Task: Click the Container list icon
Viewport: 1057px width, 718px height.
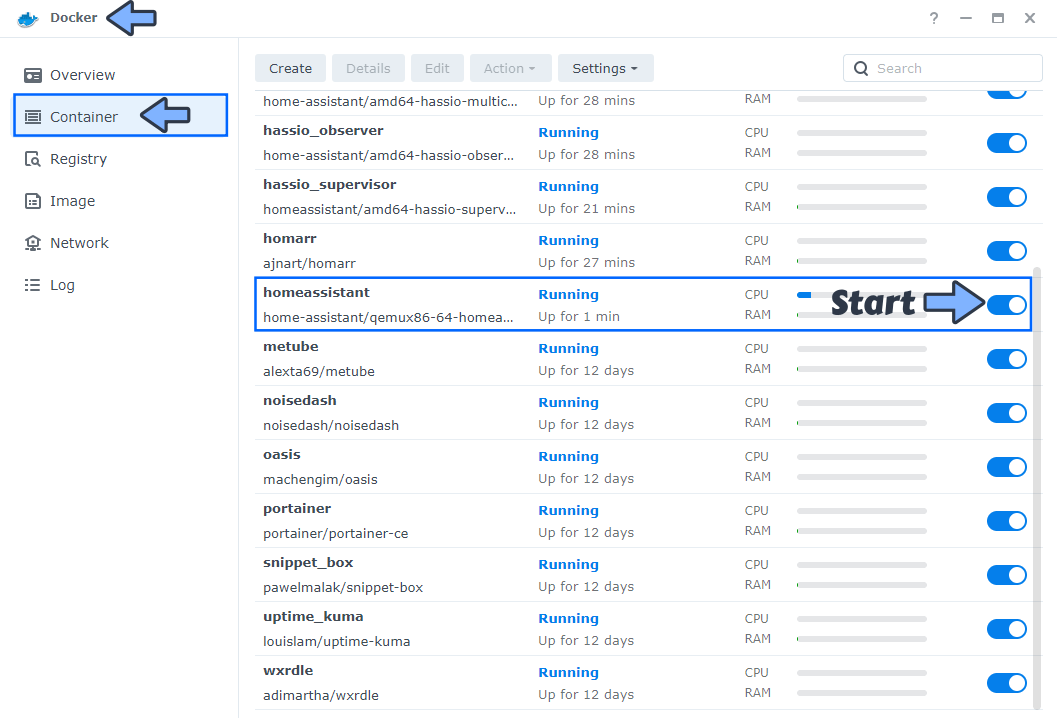Action: tap(32, 117)
